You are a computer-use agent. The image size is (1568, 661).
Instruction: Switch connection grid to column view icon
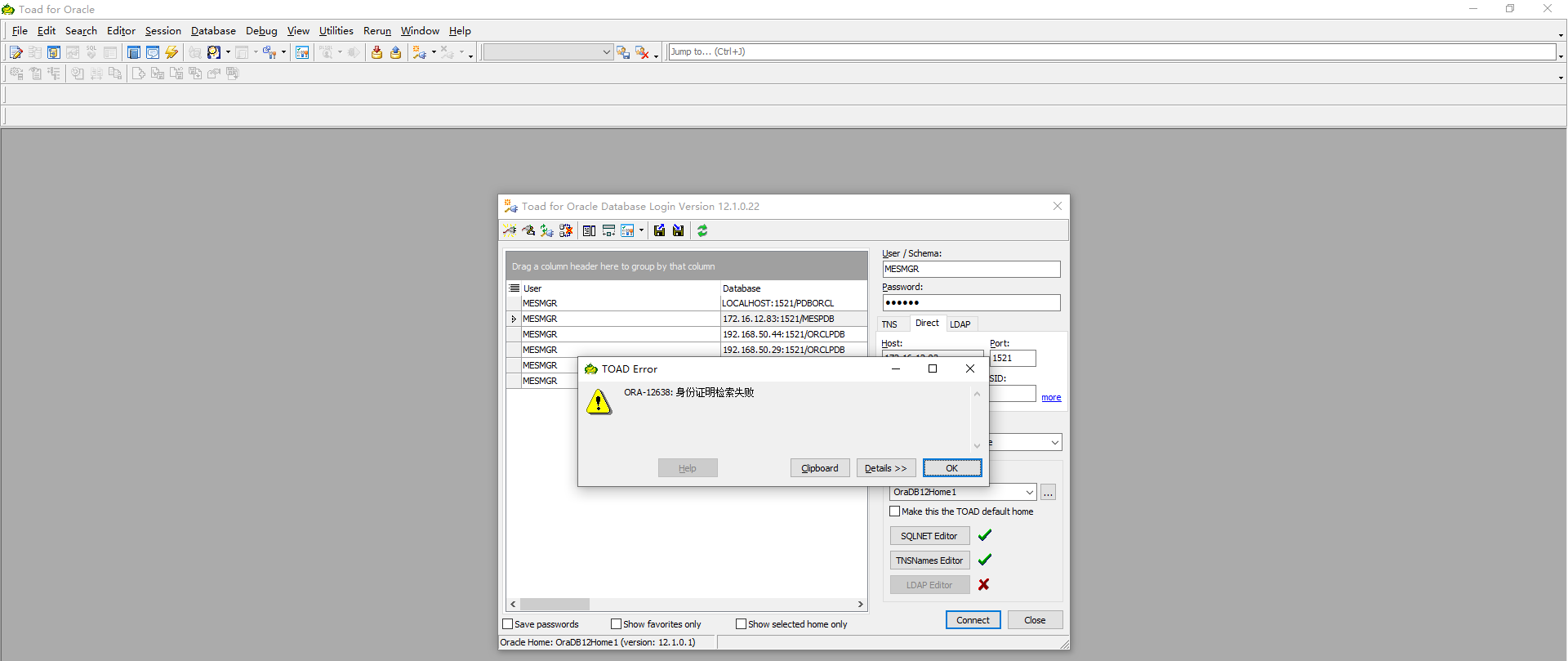tap(589, 230)
